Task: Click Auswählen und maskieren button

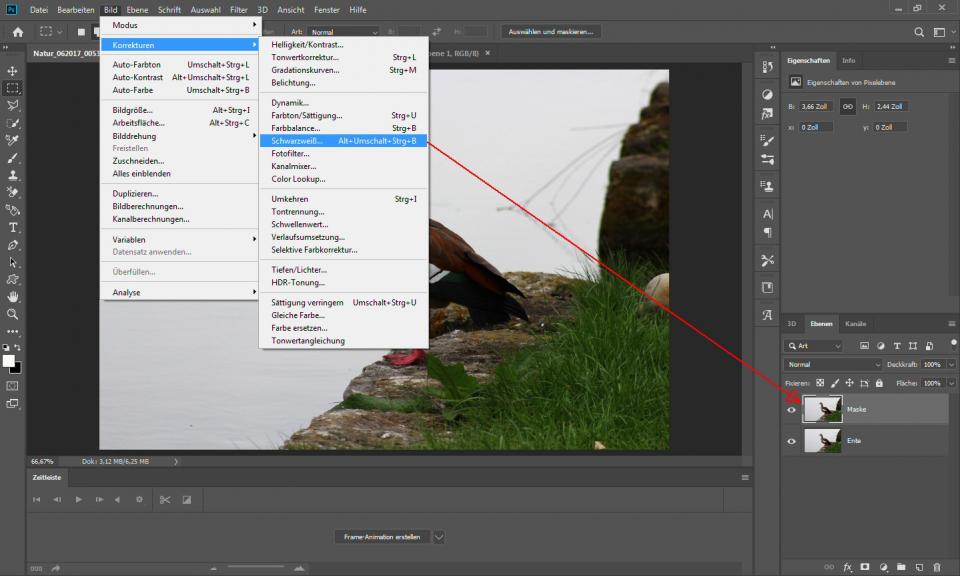Action: pos(551,31)
